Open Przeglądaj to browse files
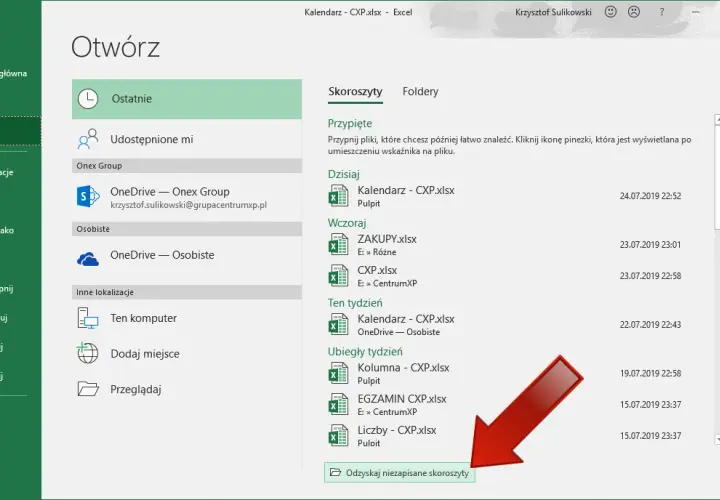Screen dimensions: 720x500 click(186, 389)
